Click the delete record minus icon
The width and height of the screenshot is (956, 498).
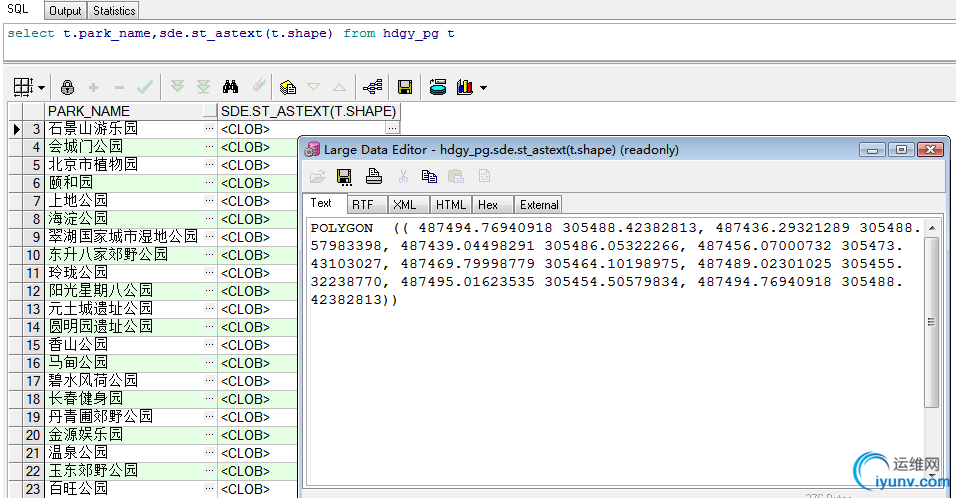120,88
